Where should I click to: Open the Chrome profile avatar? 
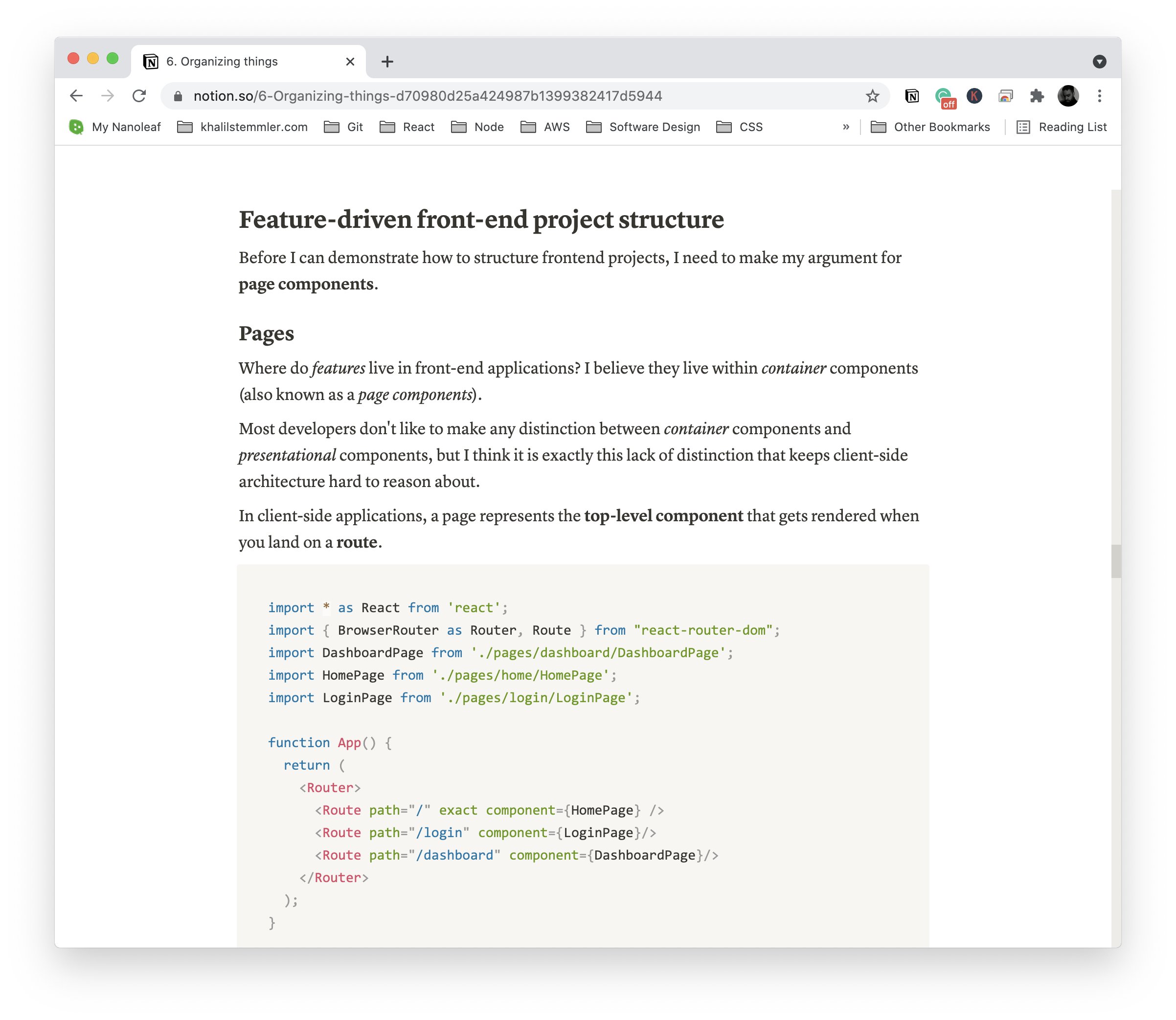1068,96
